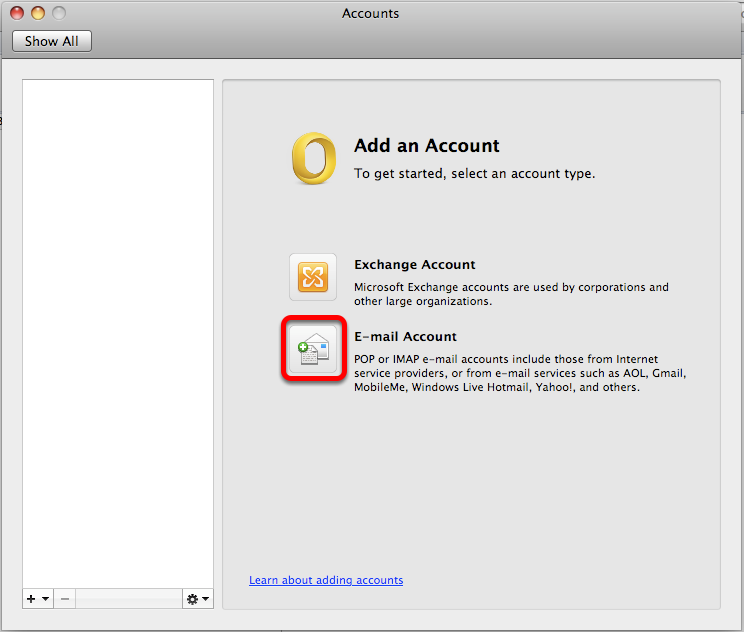The width and height of the screenshot is (744, 632).
Task: Click the minus remove account button
Action: (x=65, y=599)
